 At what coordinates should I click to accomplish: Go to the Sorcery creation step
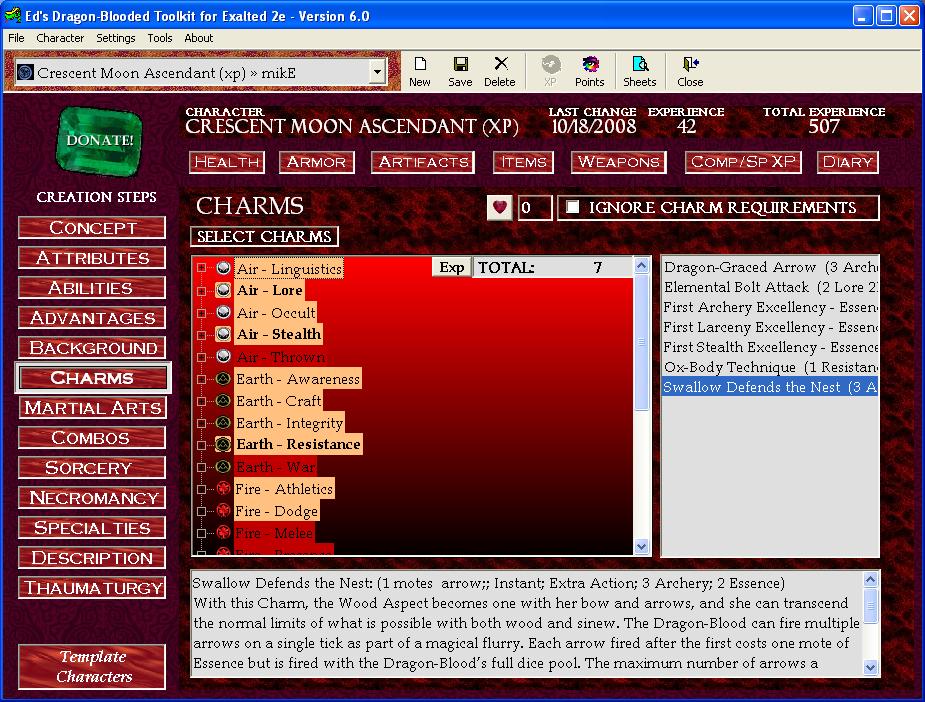click(93, 468)
